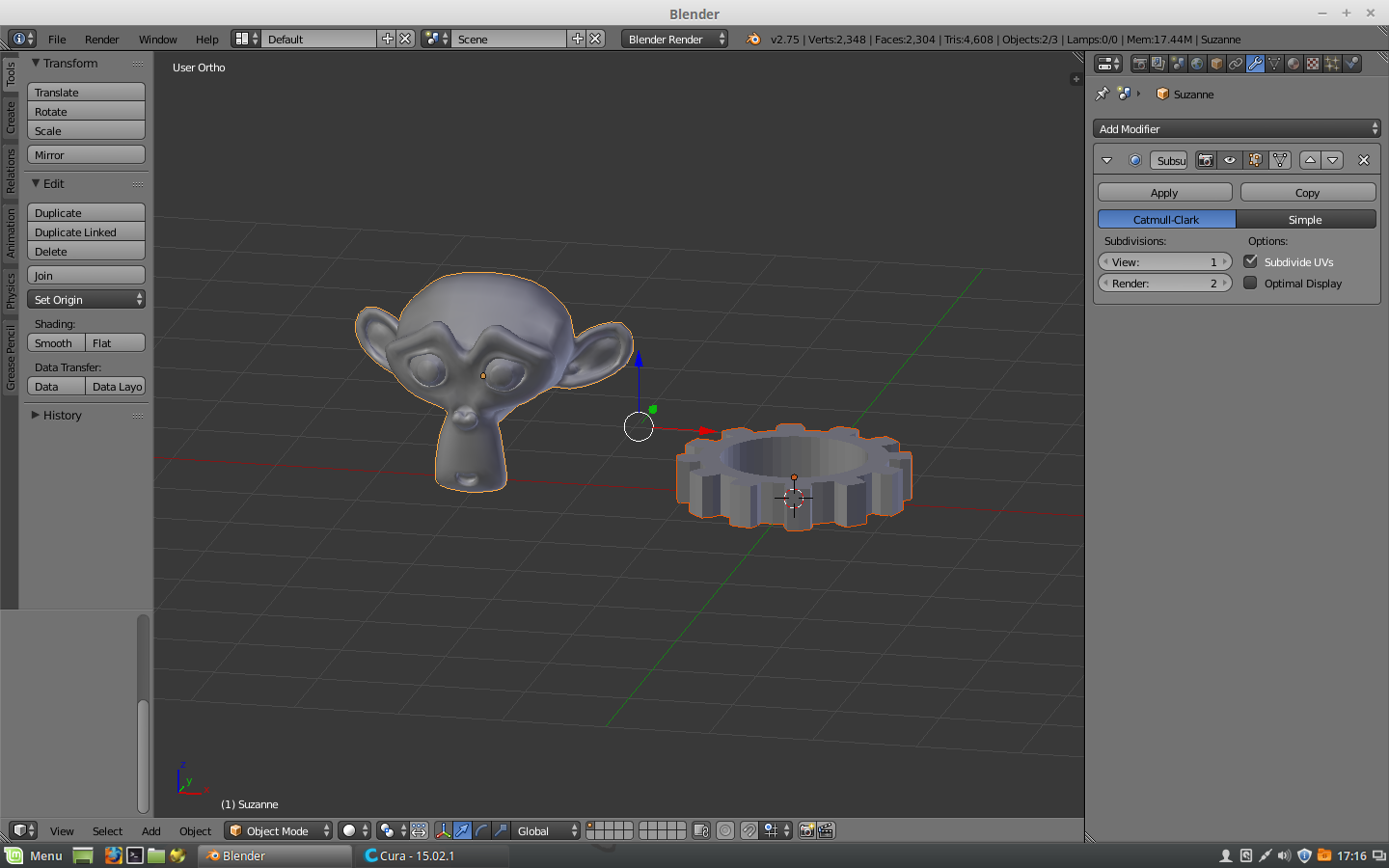This screenshot has height=868, width=1389.
Task: Open the Scene properties tab in the tab row
Action: pos(1178,64)
